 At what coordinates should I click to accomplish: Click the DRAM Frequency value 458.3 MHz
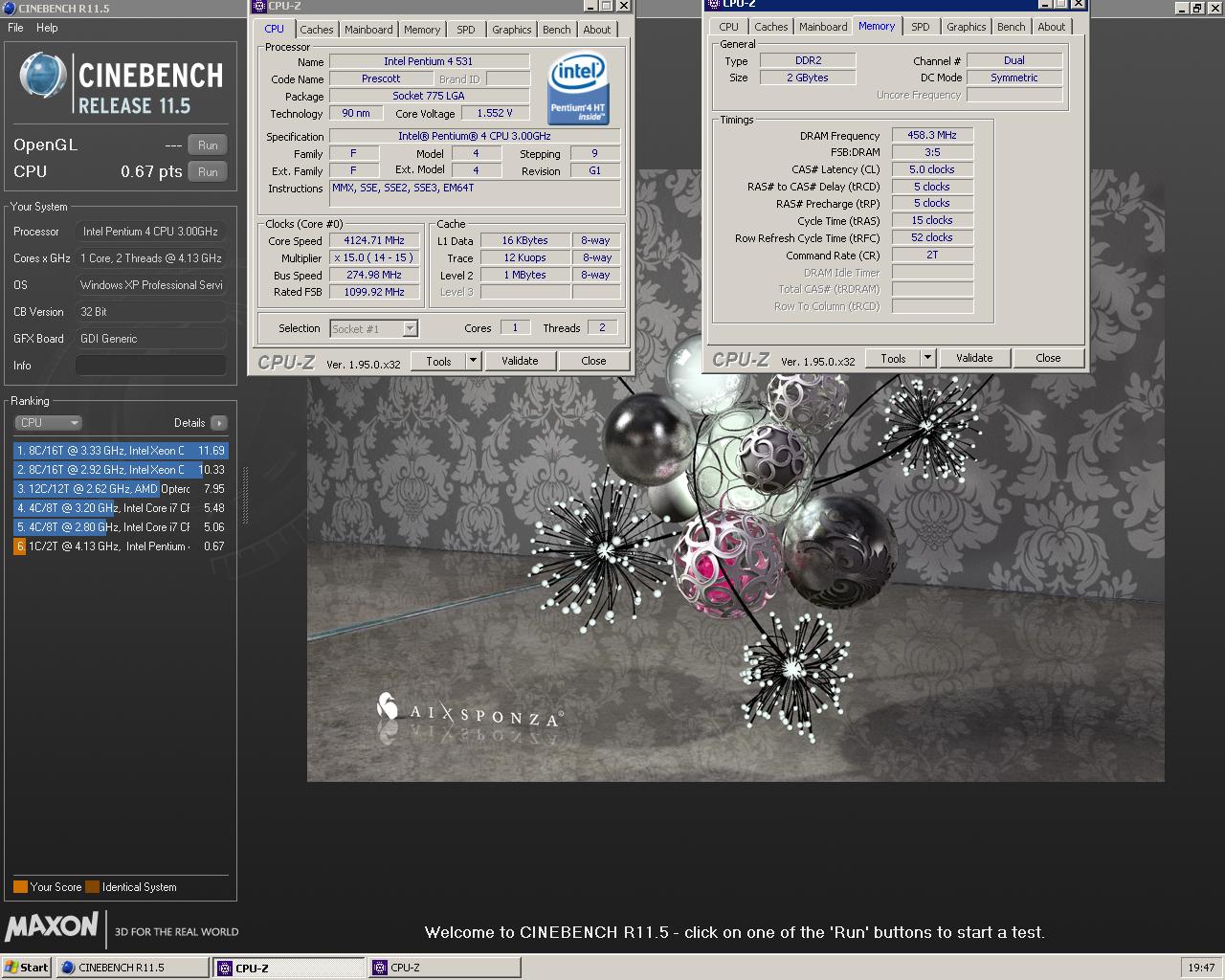tap(932, 135)
